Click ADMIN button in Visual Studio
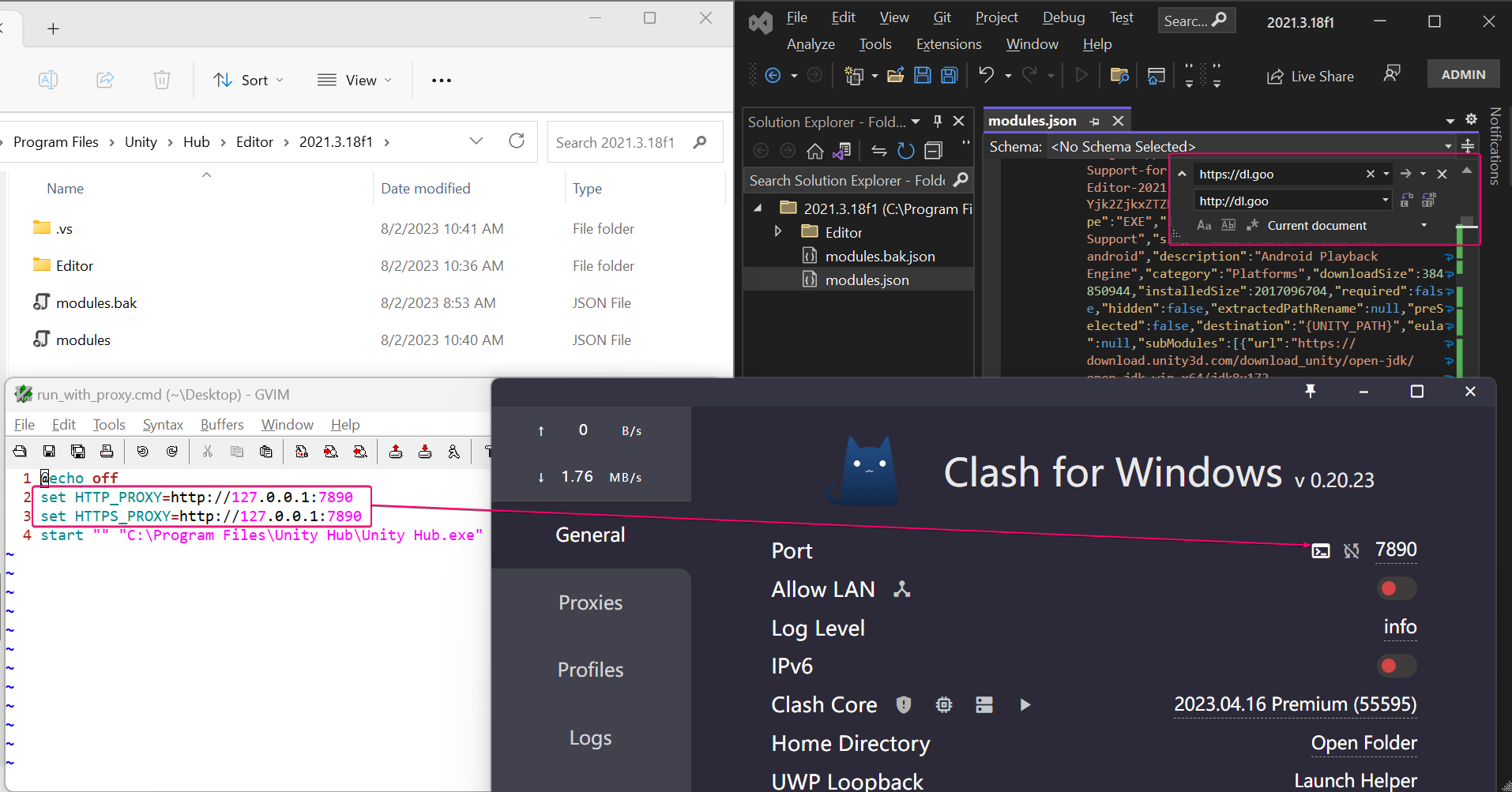The height and width of the screenshot is (792, 1512). point(1463,74)
